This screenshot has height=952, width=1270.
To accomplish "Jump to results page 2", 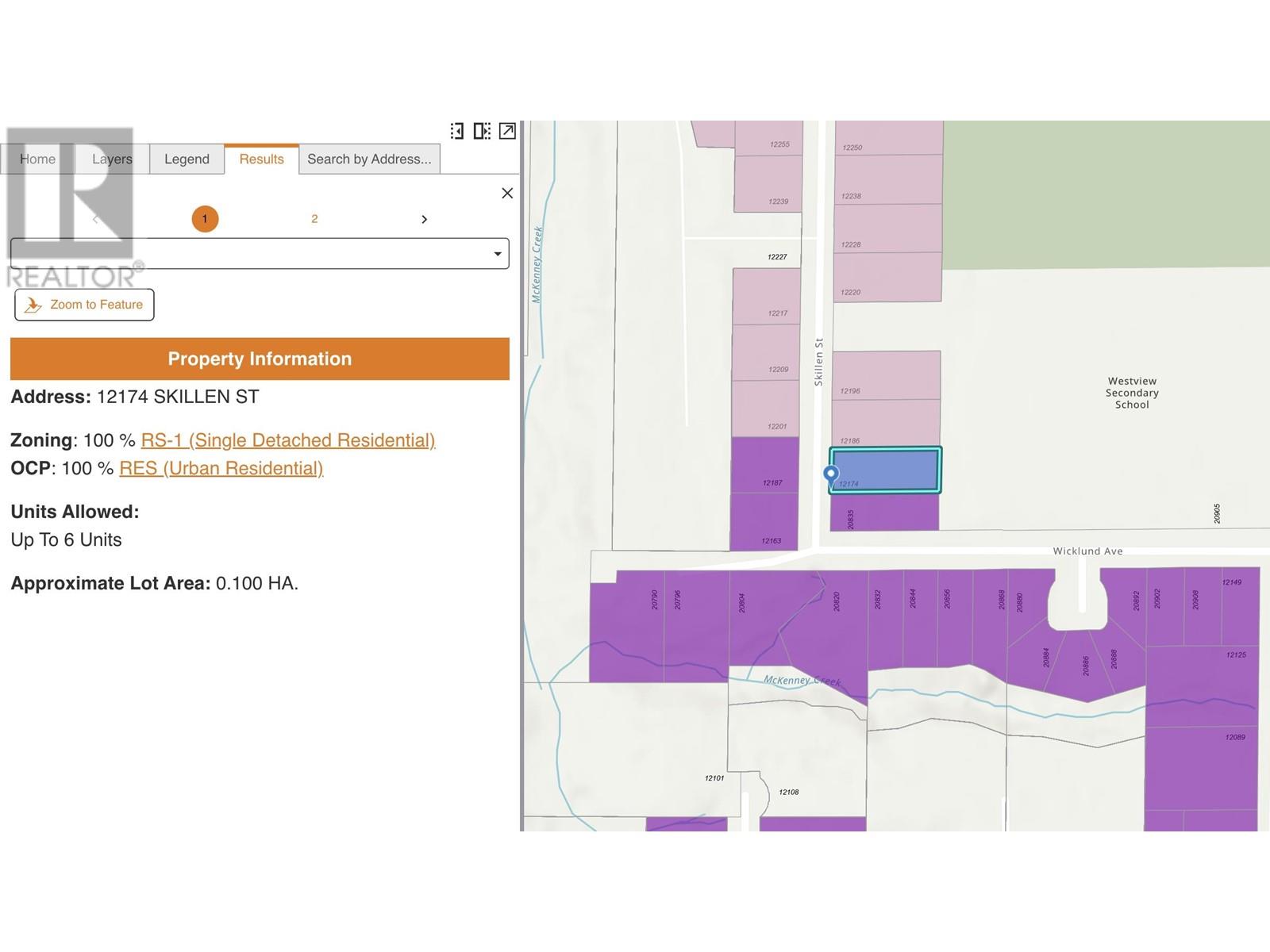I will click(314, 219).
